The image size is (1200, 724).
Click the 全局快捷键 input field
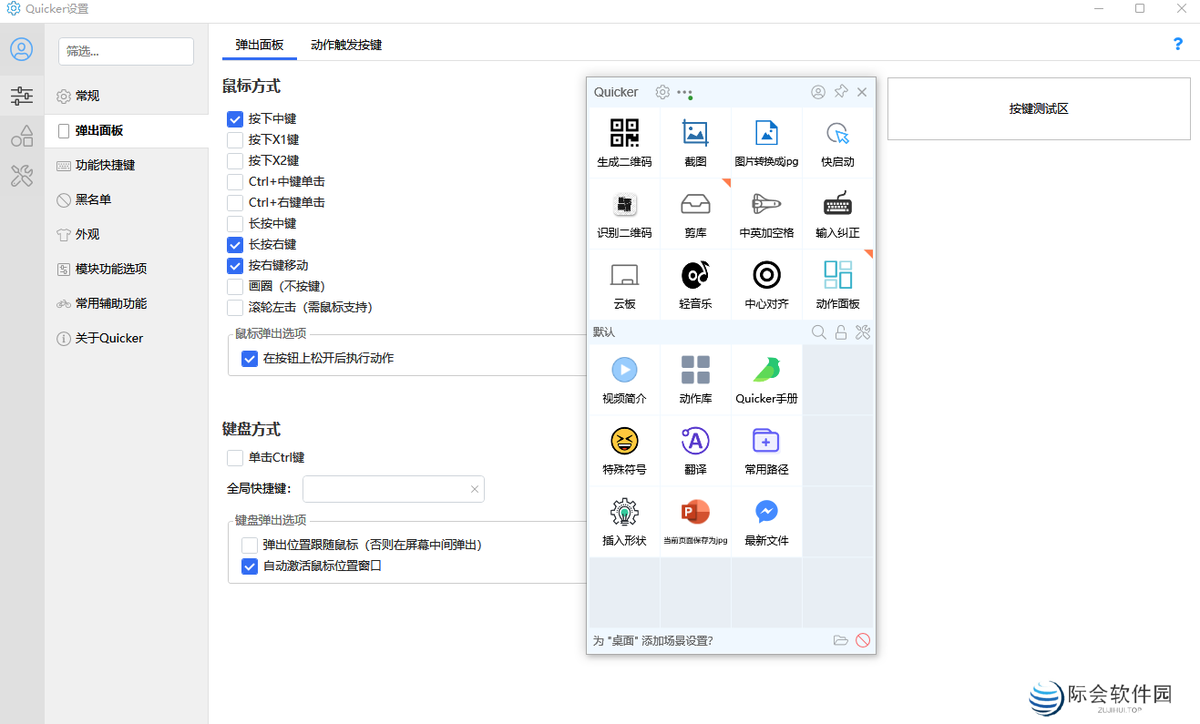pos(390,488)
